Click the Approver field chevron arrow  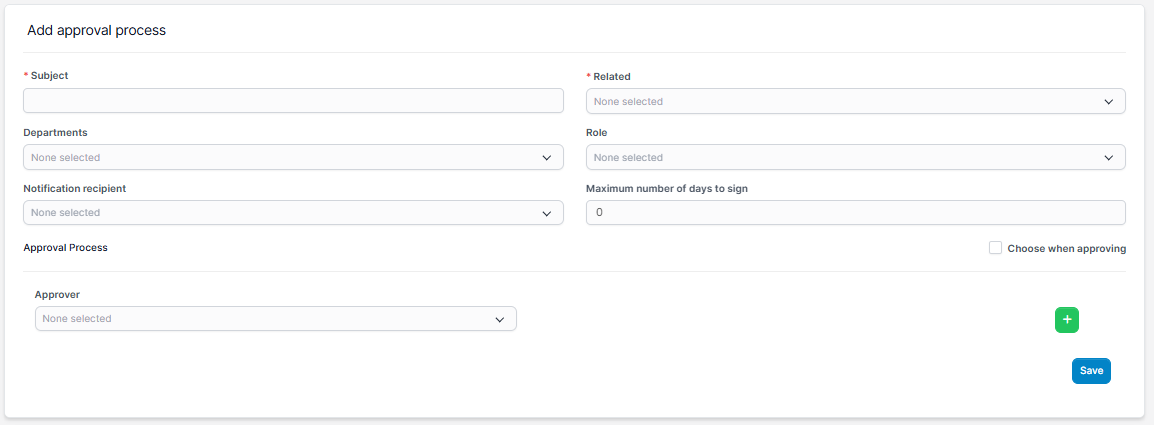point(499,319)
